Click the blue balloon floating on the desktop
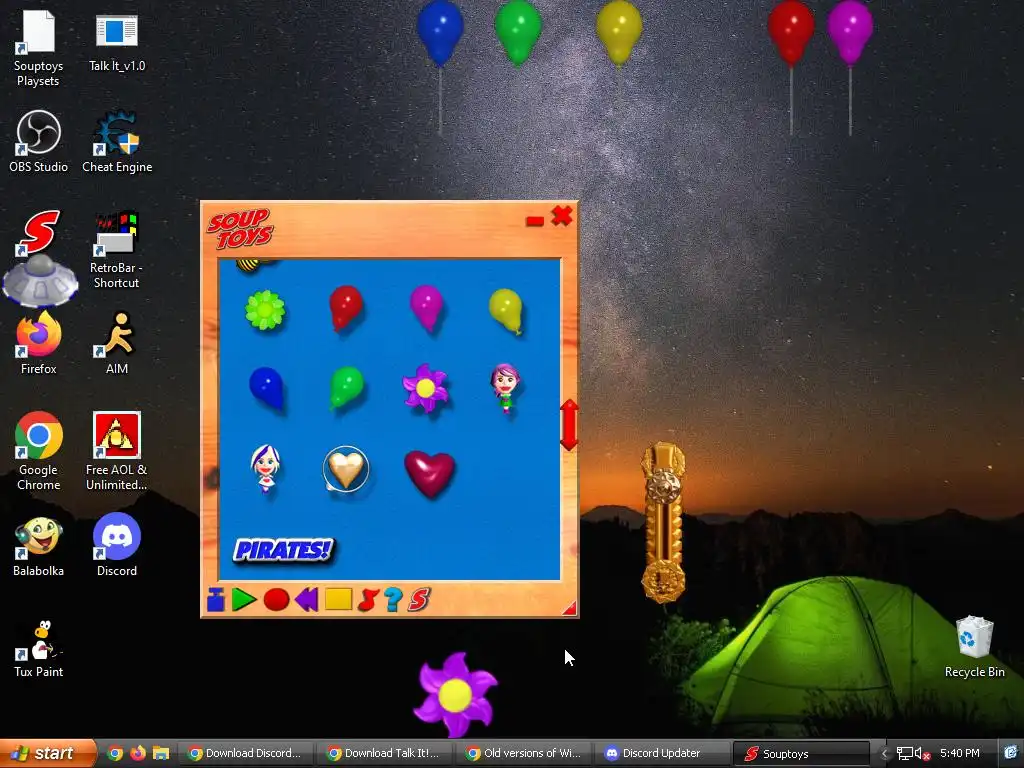Screen dimensions: 1024x768 440,33
